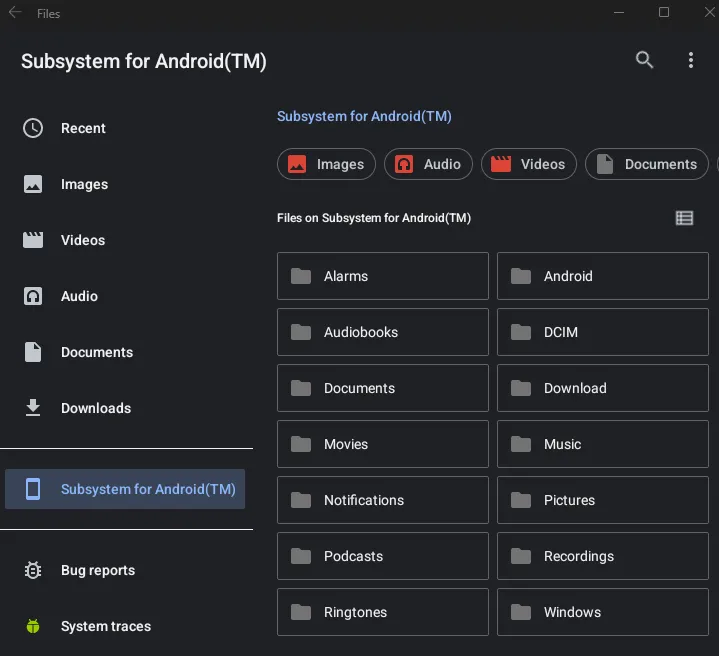Open Videos label in the sidebar

point(83,240)
